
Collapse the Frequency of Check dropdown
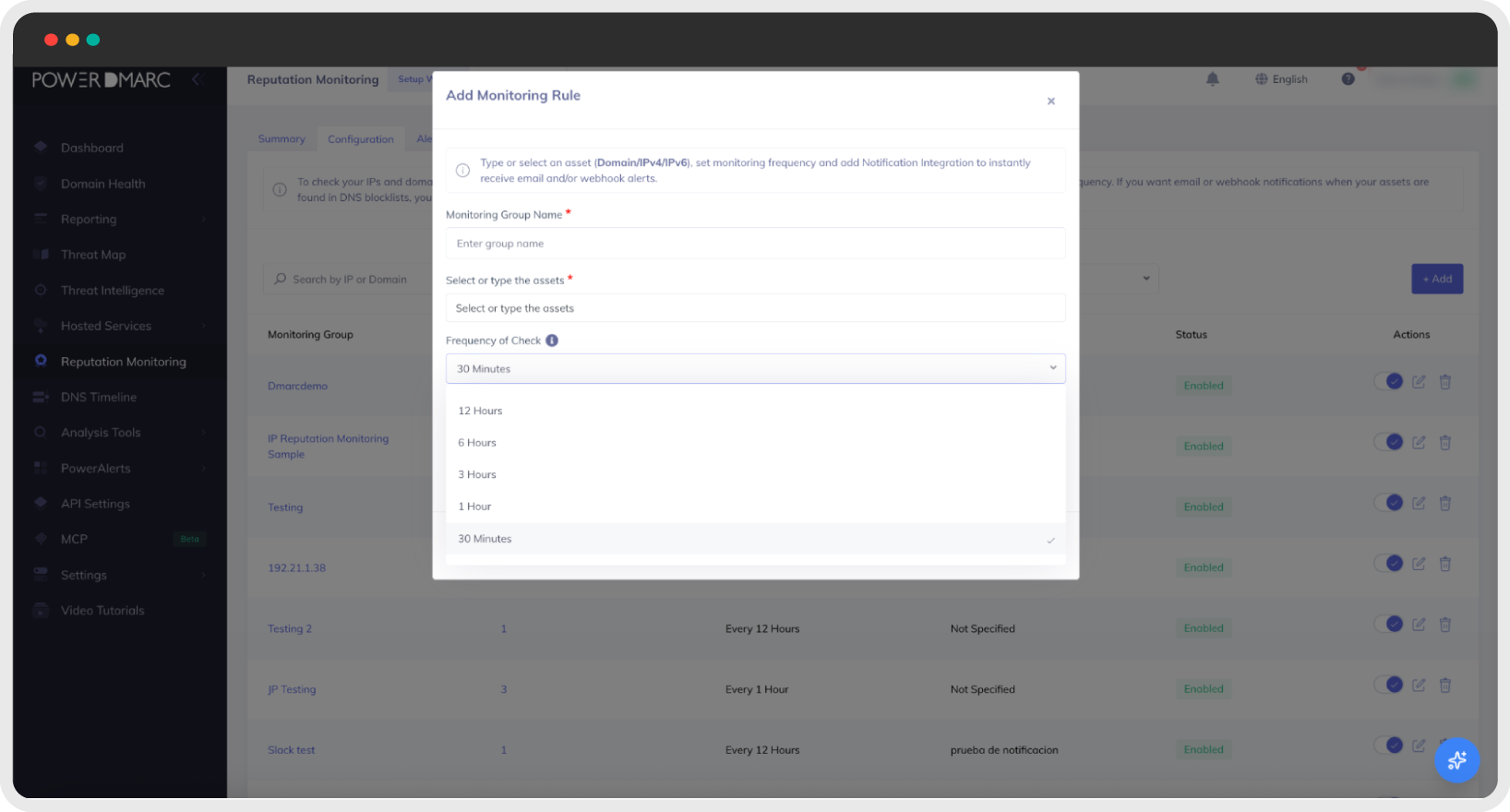[x=755, y=368]
